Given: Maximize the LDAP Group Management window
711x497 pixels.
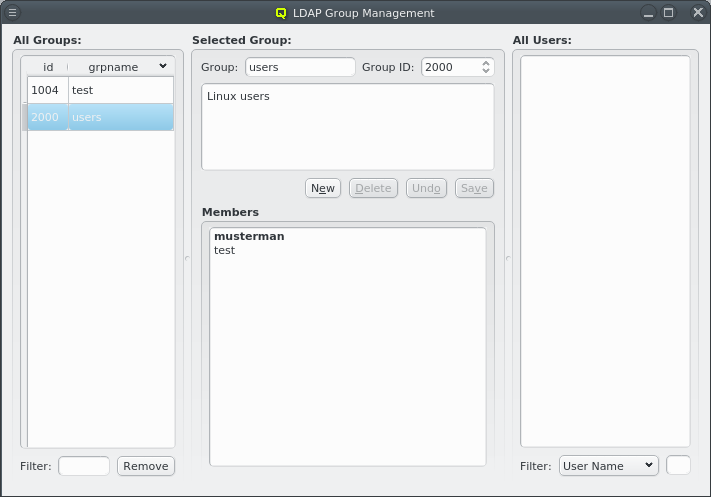Looking at the screenshot, I should tap(668, 12).
